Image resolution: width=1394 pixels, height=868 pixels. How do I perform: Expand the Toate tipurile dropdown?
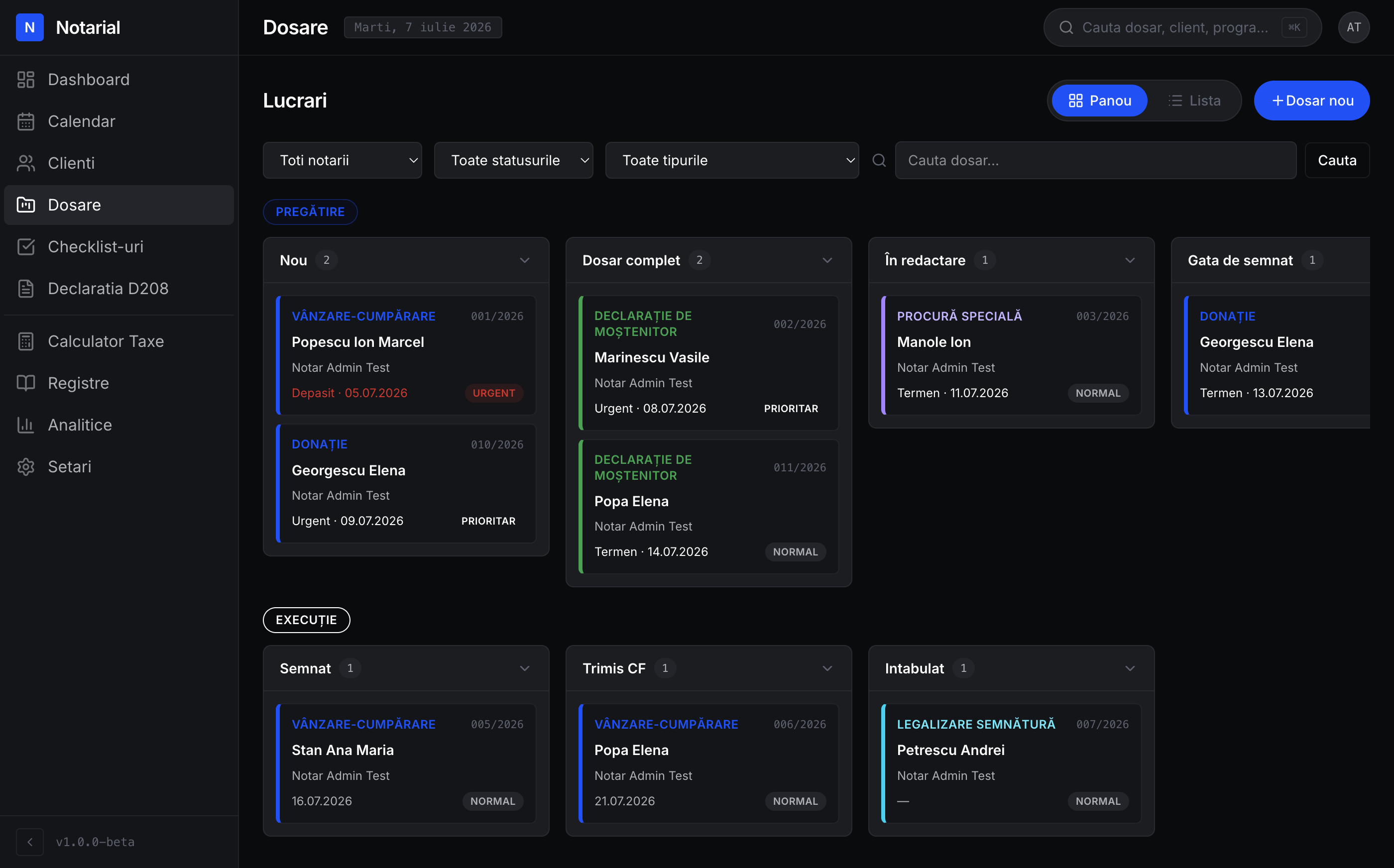pos(732,160)
